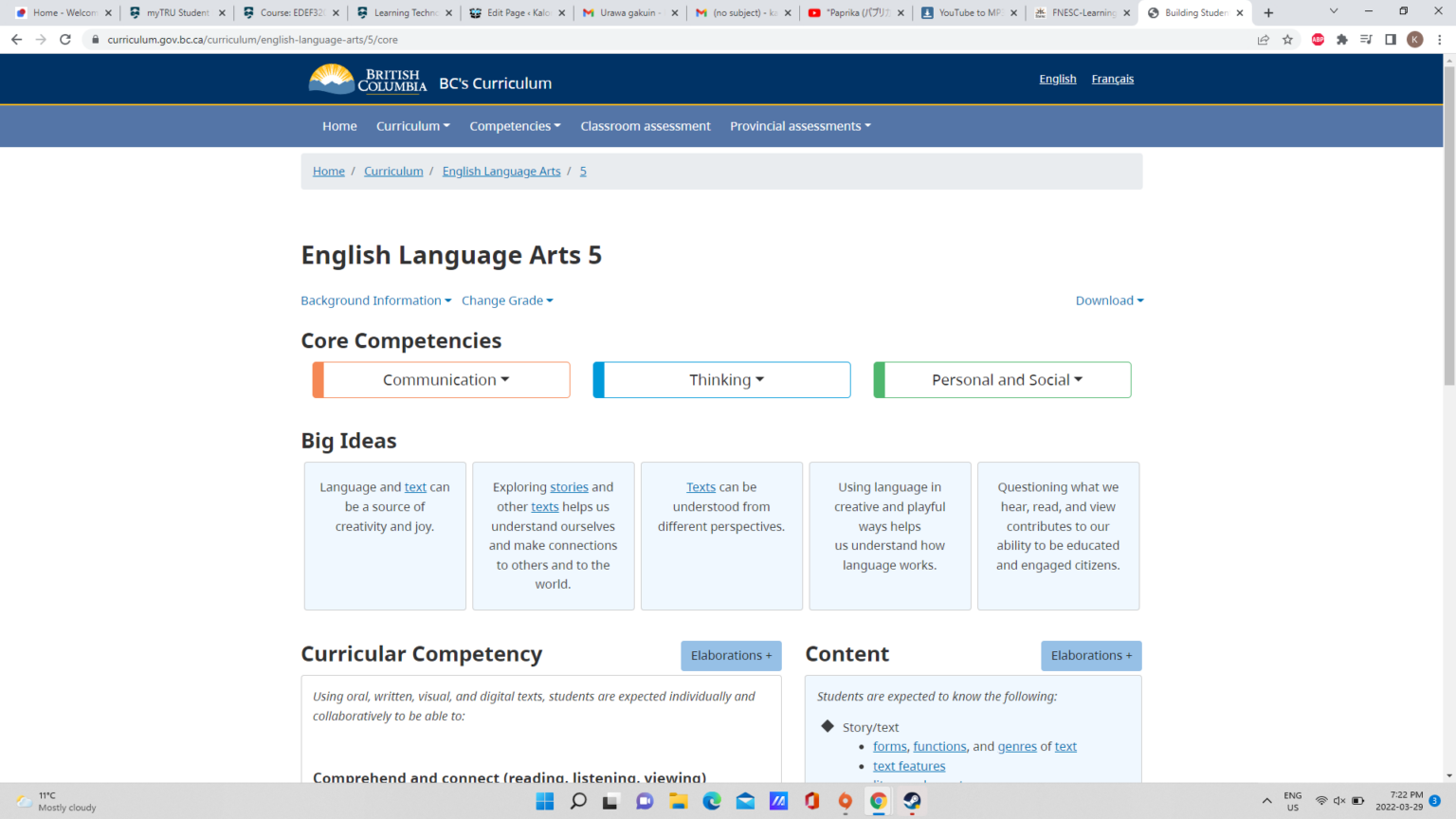
Task: Open the Adblock Plus extension icon
Action: [1317, 39]
